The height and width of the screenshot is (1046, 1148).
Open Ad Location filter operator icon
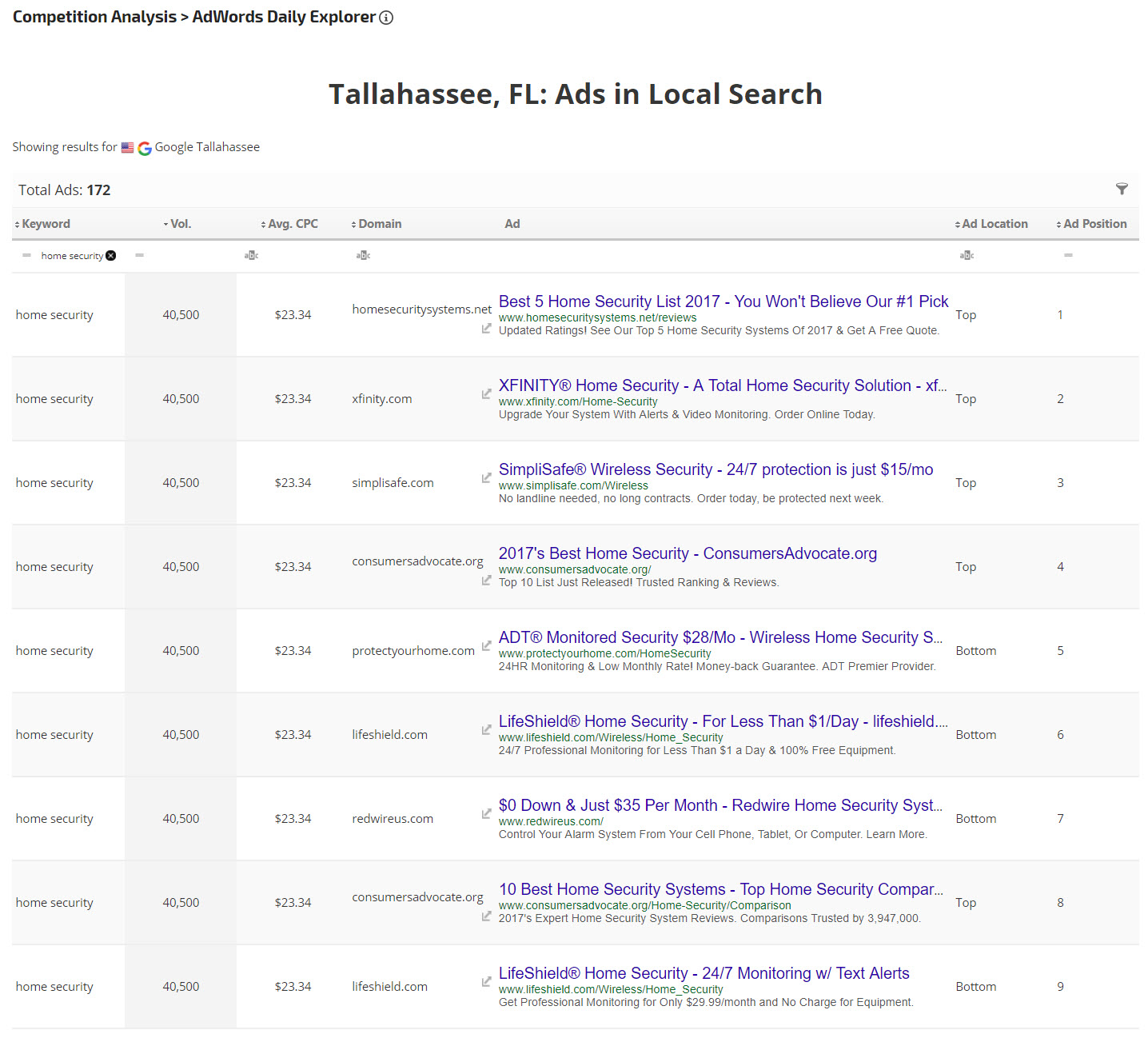[967, 256]
